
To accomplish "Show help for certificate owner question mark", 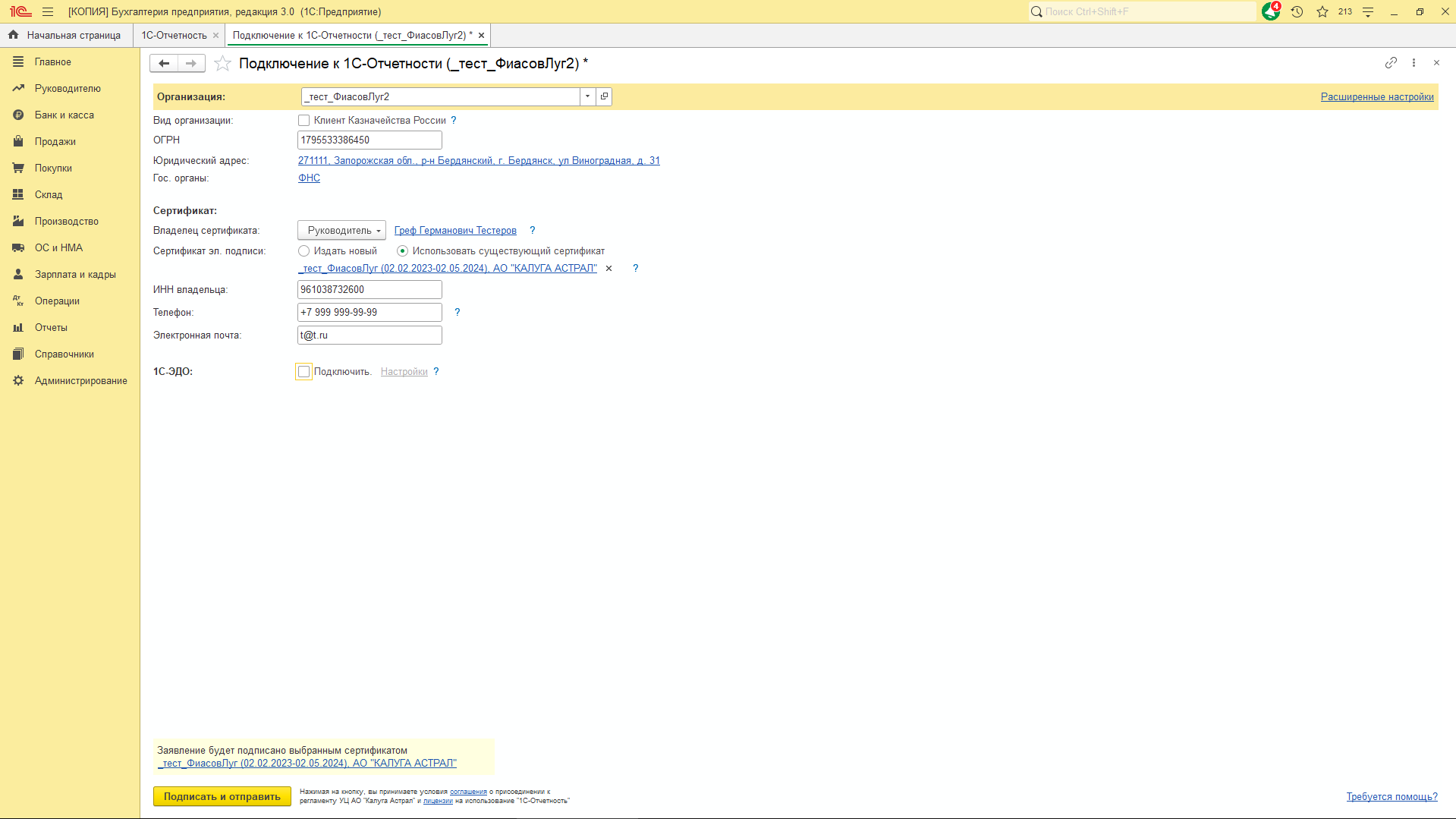I will click(533, 230).
